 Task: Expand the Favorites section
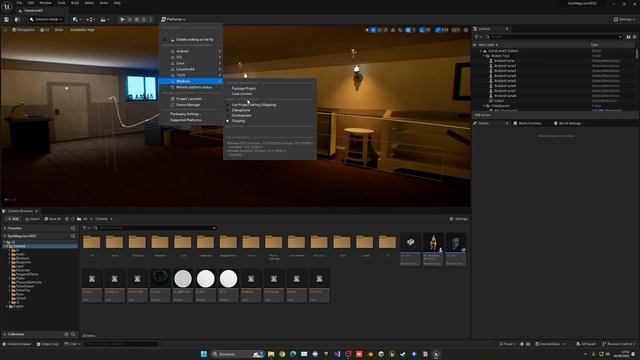5,228
